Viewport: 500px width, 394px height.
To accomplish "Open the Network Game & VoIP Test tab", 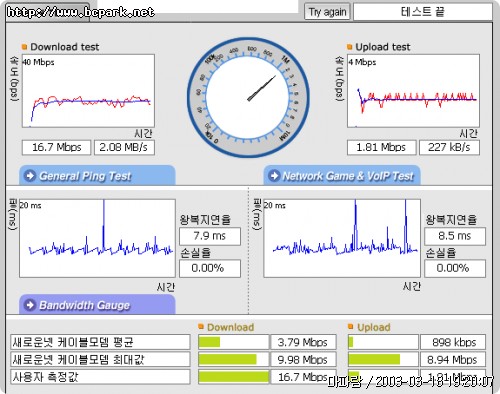I will pos(342,175).
